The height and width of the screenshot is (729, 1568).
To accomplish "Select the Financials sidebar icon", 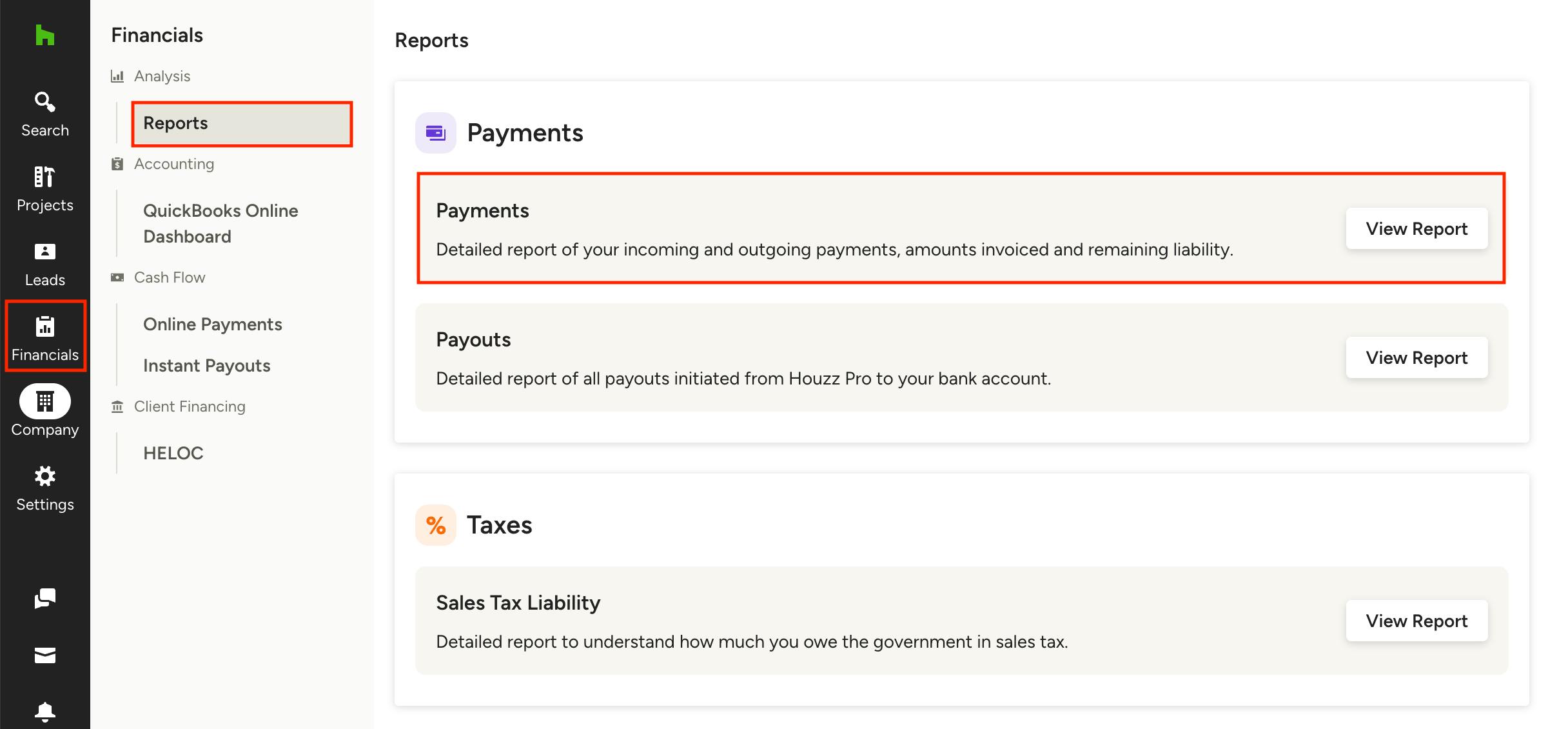I will pyautogui.click(x=44, y=336).
